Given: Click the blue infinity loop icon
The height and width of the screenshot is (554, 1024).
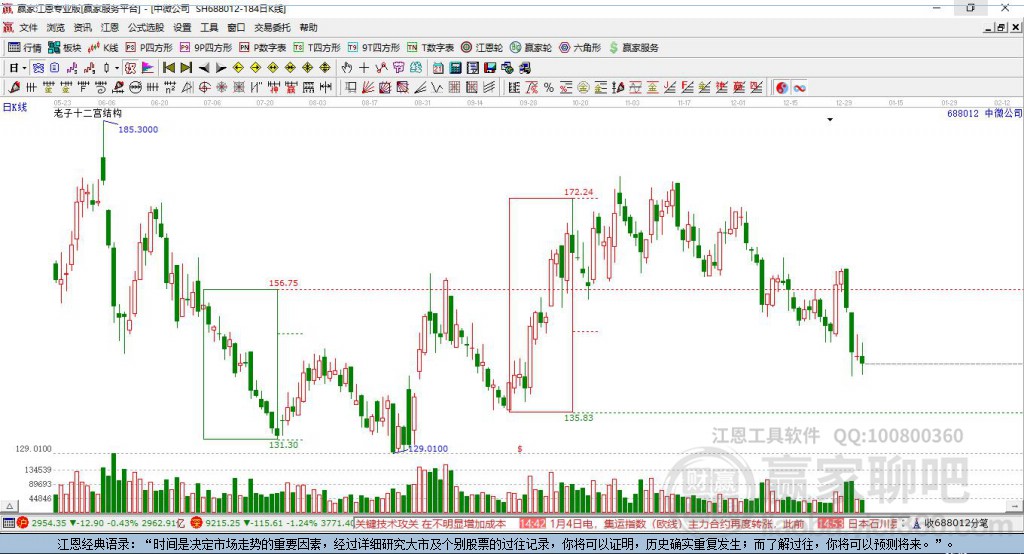Looking at the screenshot, I should pos(799,88).
